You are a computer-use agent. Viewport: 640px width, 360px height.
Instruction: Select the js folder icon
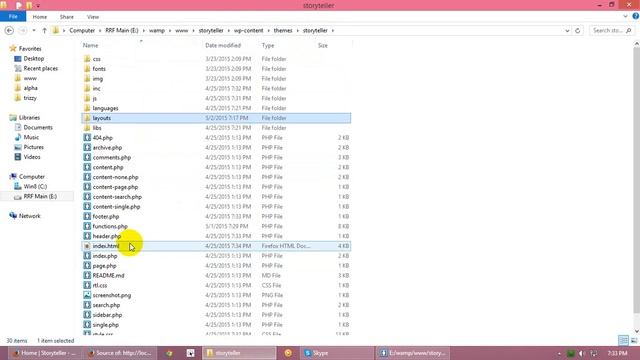[x=87, y=98]
